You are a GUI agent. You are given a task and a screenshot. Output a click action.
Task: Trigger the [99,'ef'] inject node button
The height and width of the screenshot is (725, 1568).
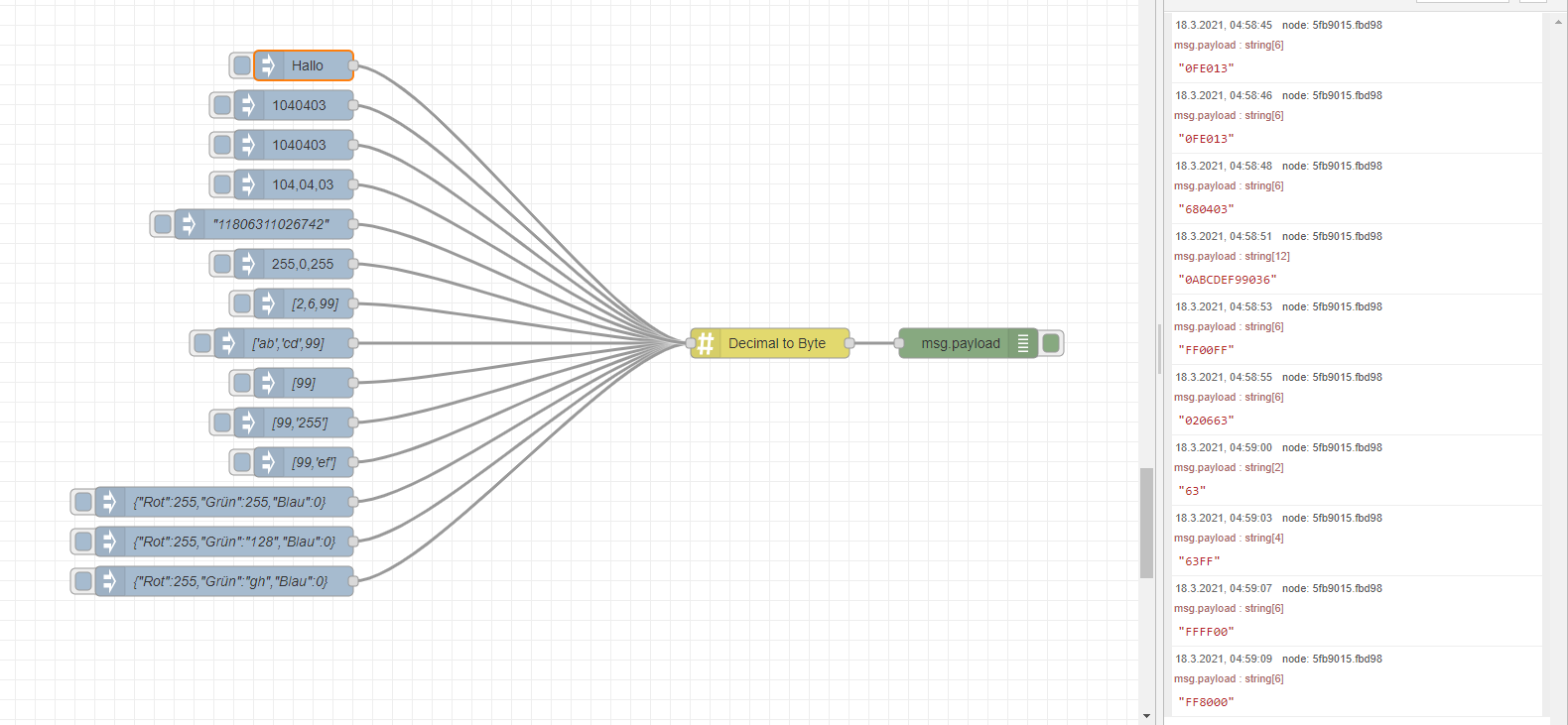[x=242, y=462]
